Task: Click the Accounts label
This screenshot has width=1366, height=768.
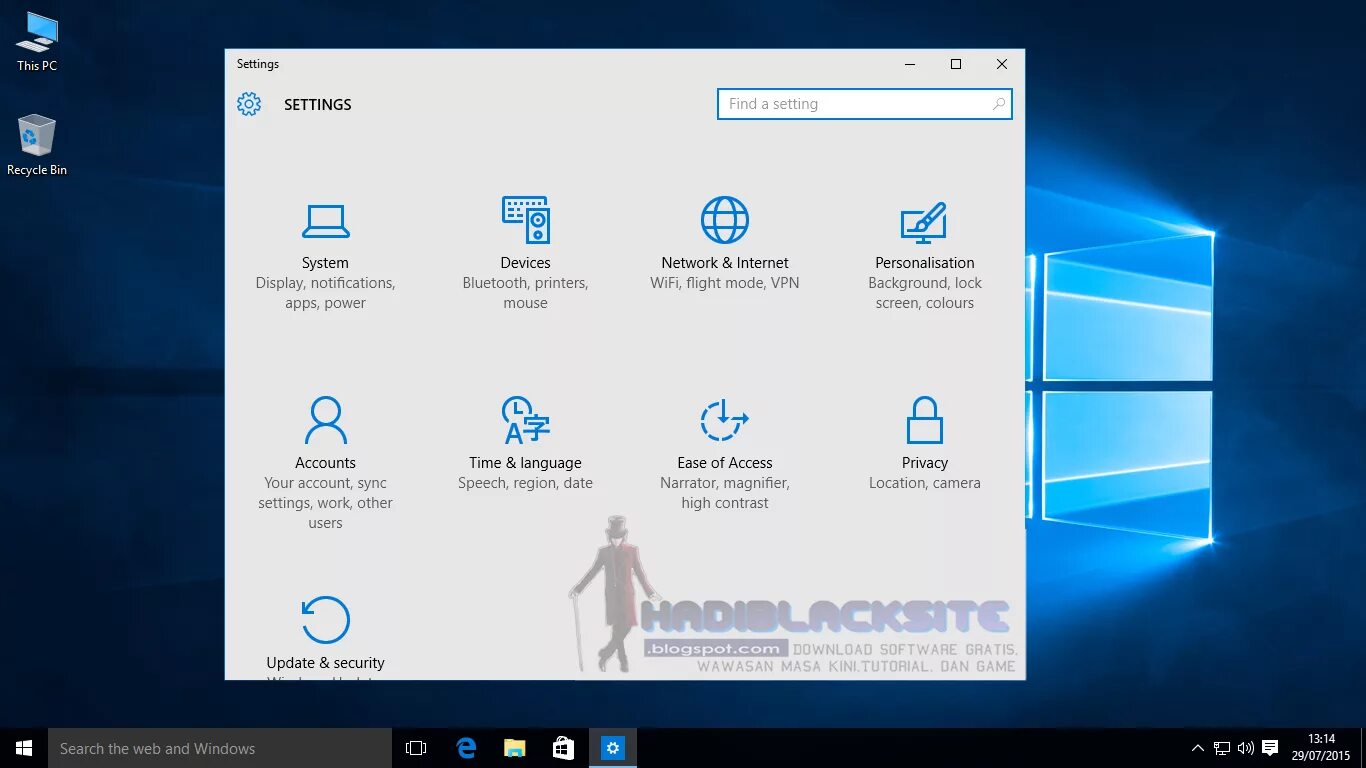Action: tap(325, 463)
